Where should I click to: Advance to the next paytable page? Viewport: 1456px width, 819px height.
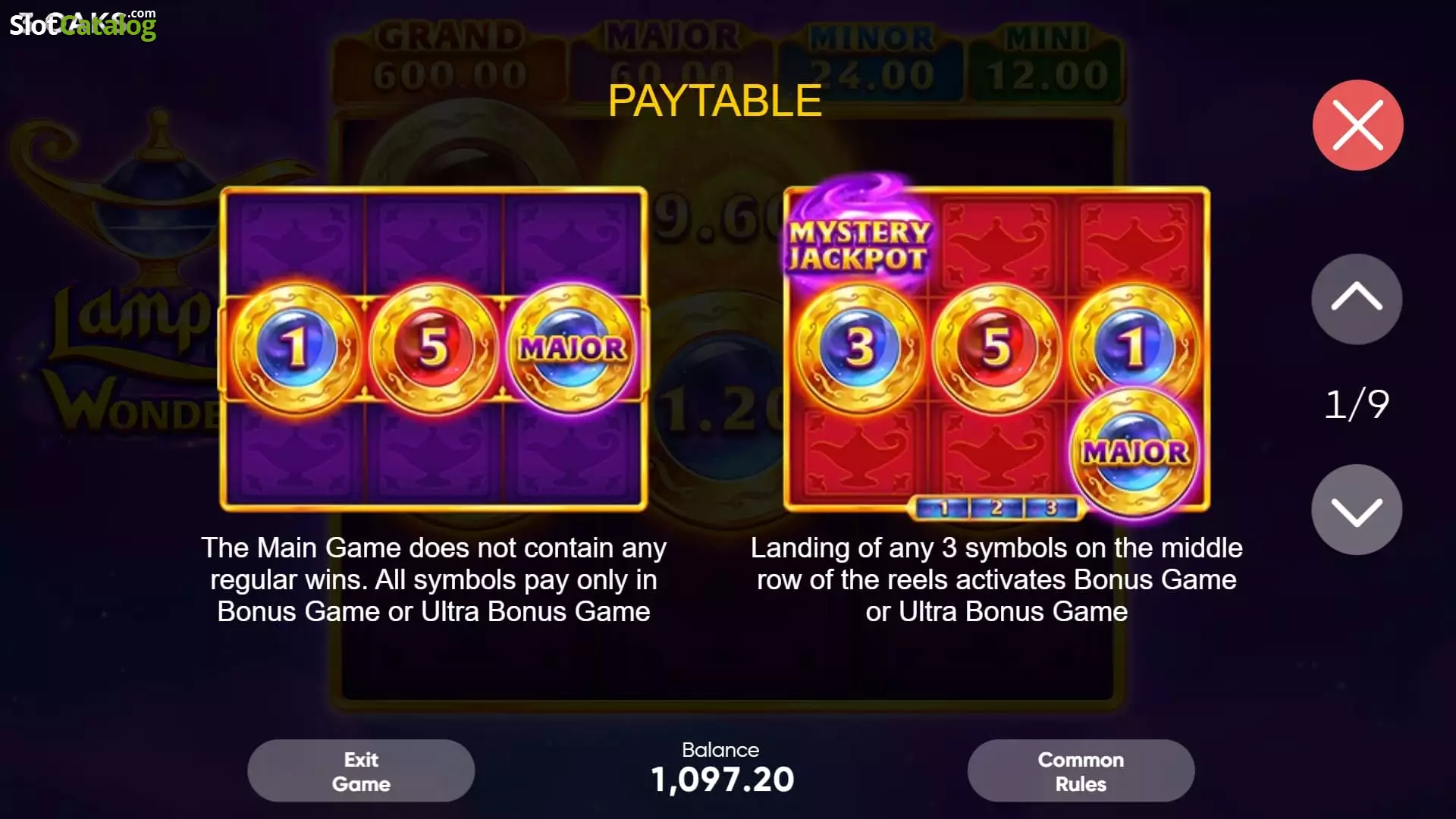coord(1357,510)
